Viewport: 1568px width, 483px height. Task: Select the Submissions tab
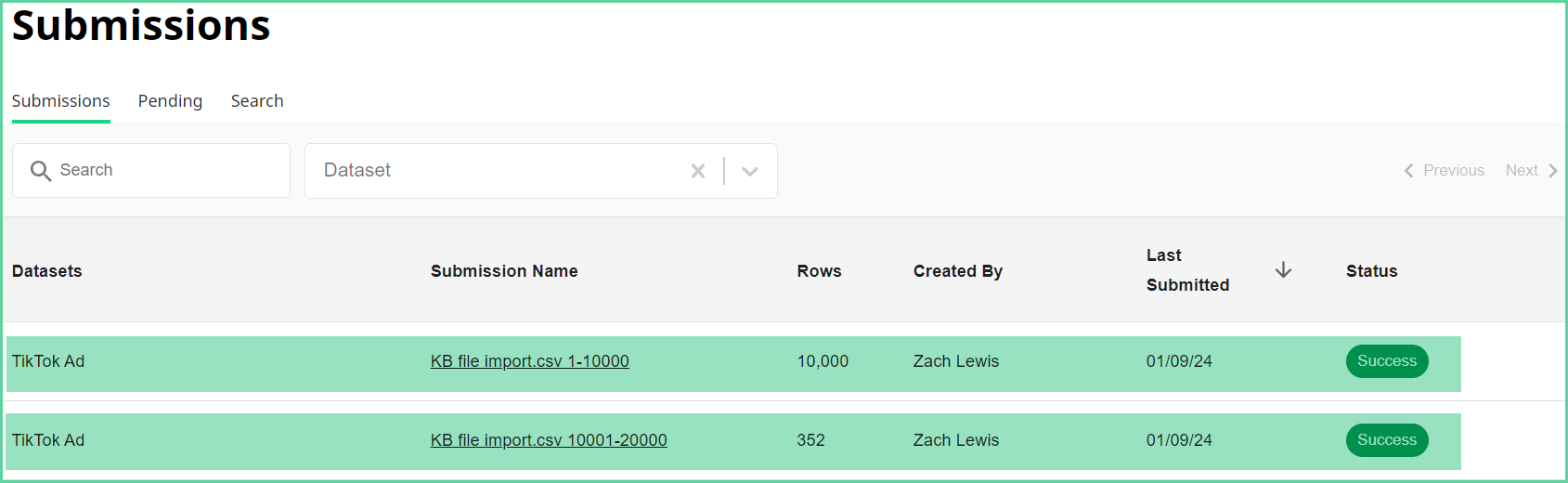coord(60,101)
